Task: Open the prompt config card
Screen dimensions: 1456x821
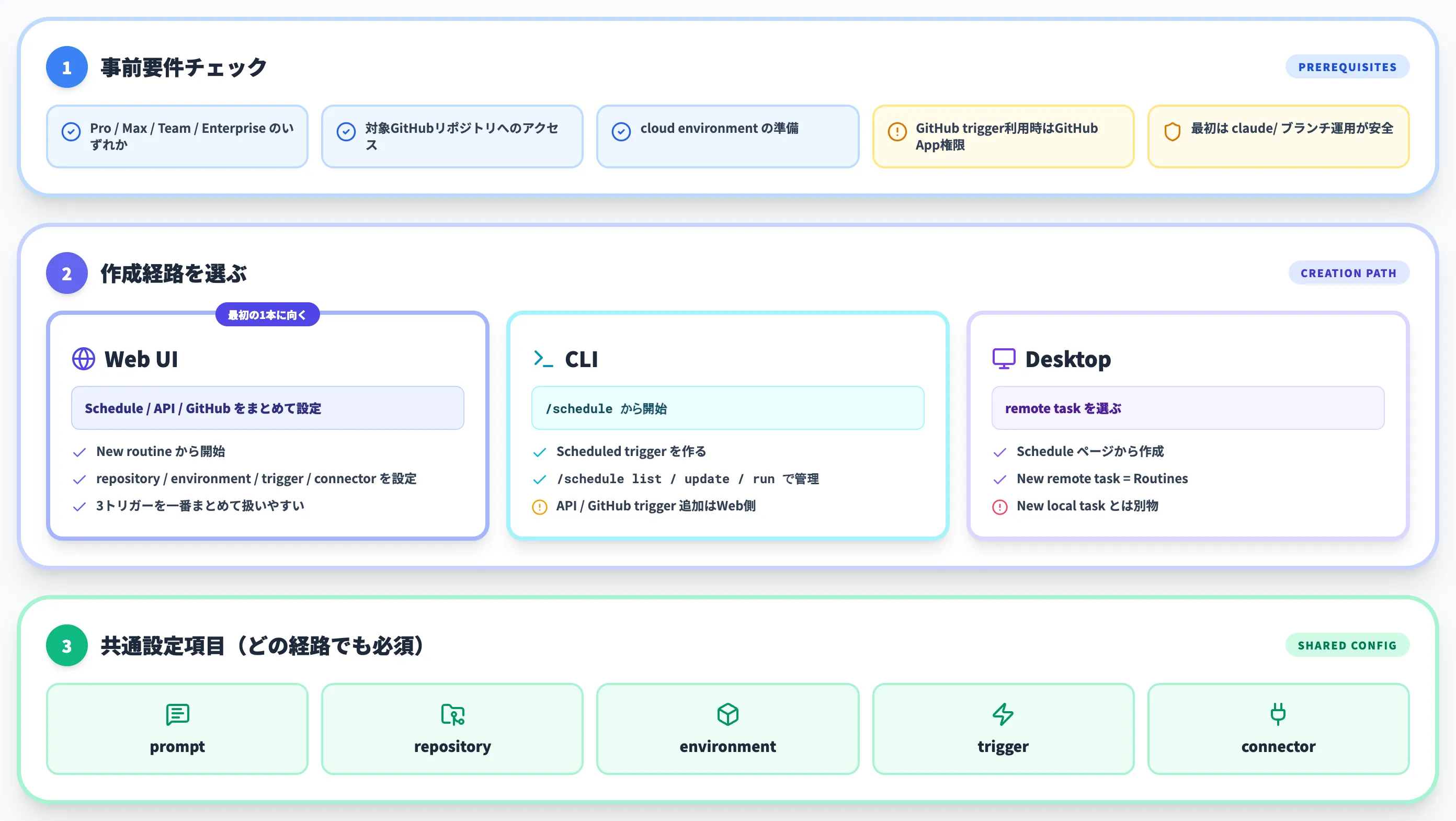Action: (177, 729)
